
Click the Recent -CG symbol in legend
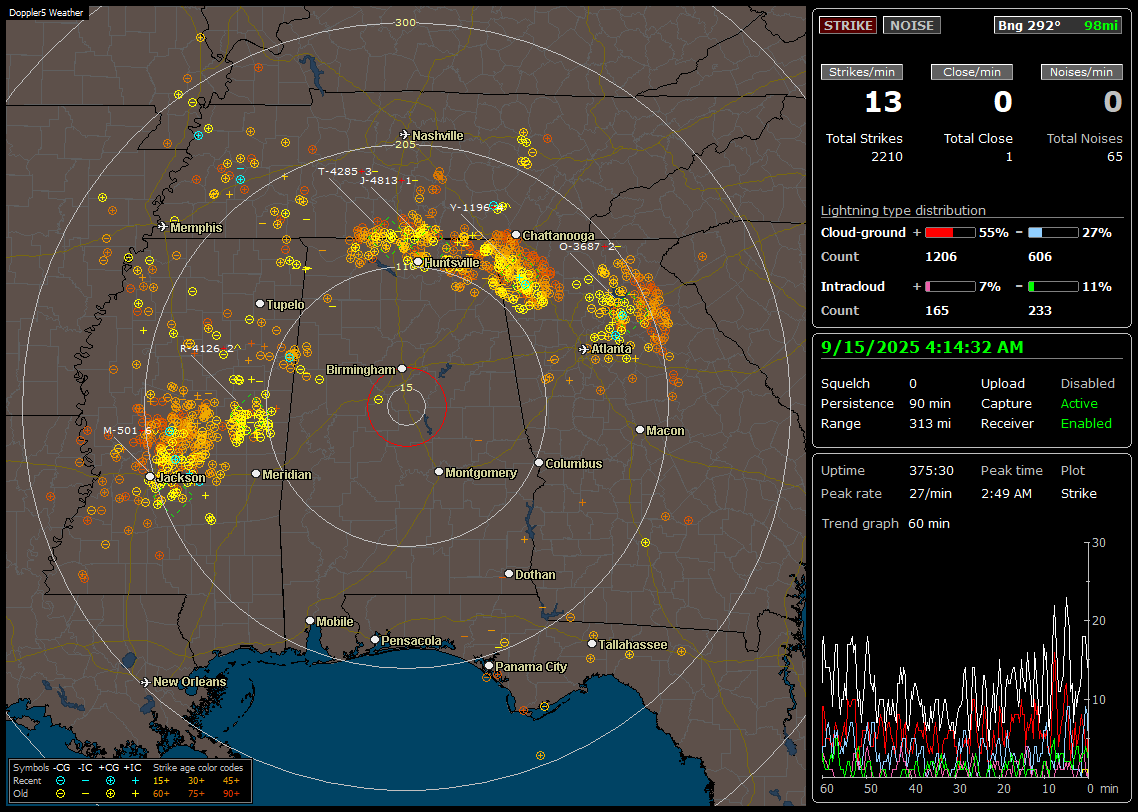point(60,781)
